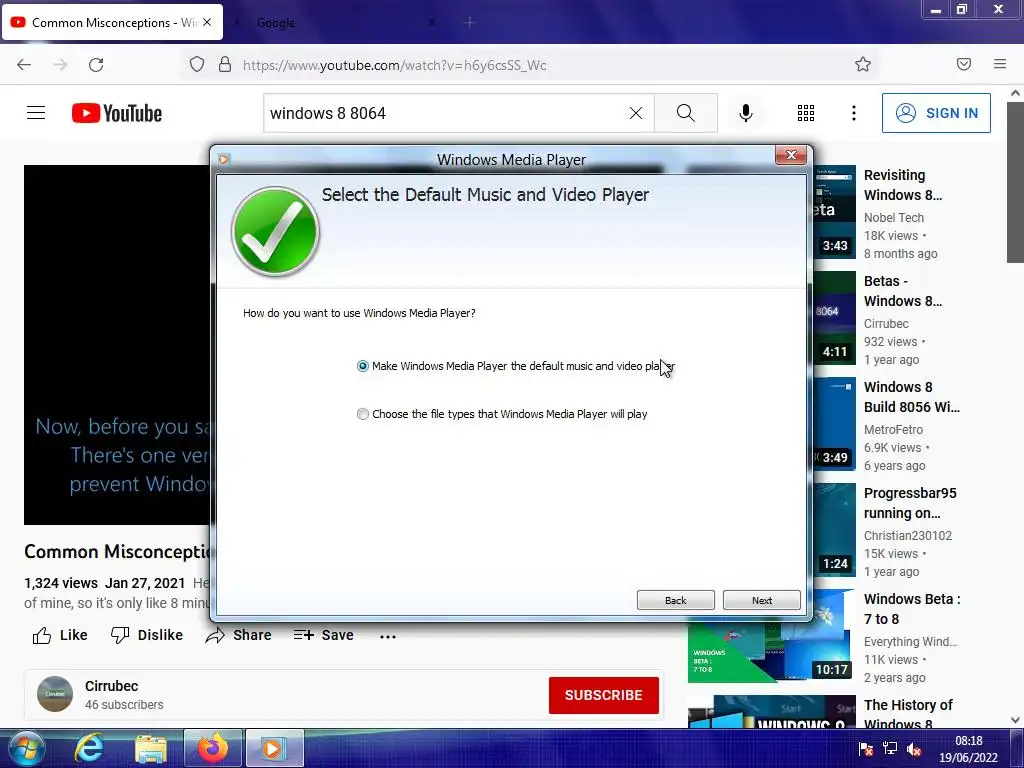Open Firefox tracking protection shield
This screenshot has height=768, width=1024.
pyautogui.click(x=197, y=64)
